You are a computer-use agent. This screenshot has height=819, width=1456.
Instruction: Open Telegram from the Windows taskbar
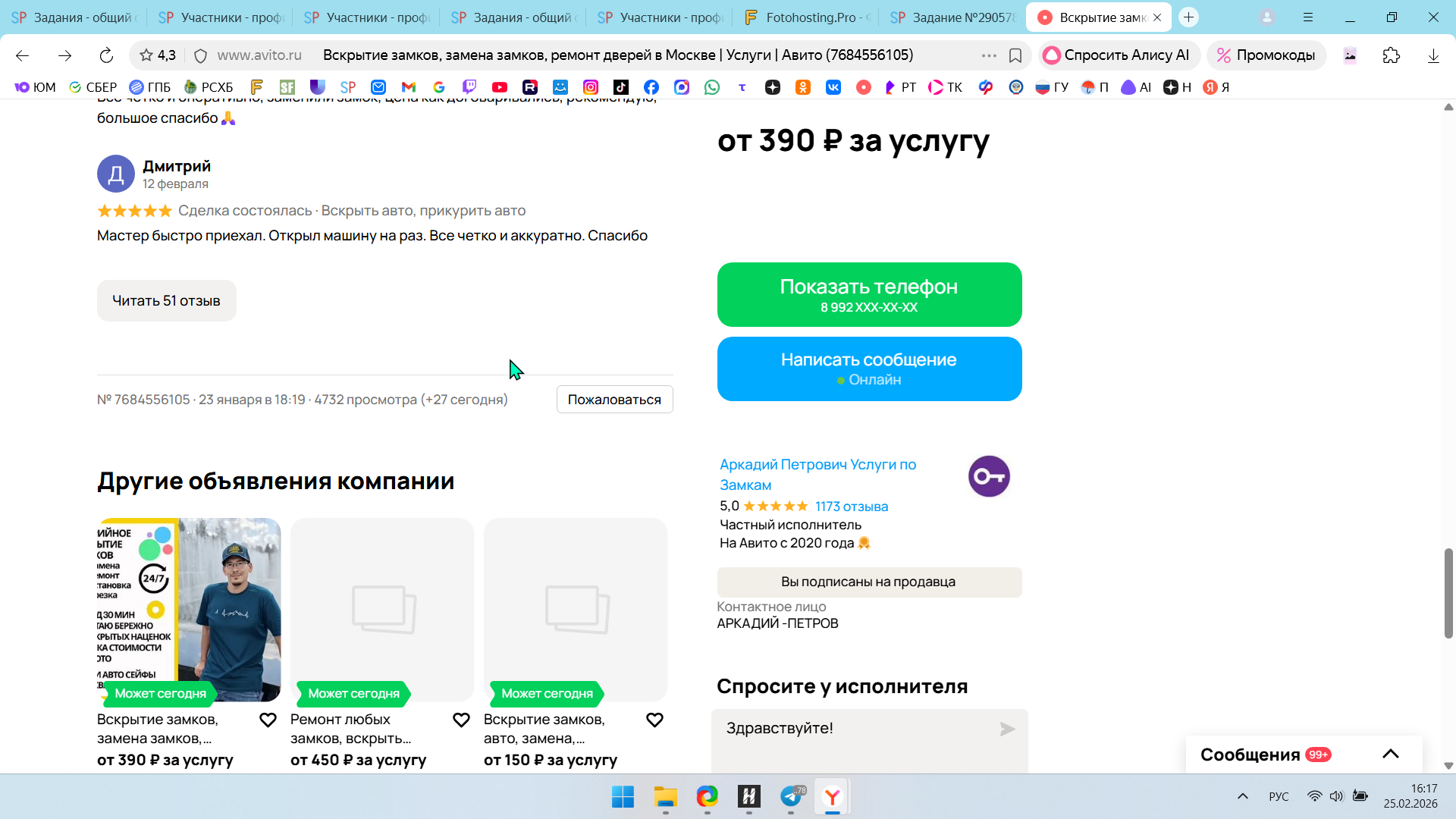[x=791, y=796]
